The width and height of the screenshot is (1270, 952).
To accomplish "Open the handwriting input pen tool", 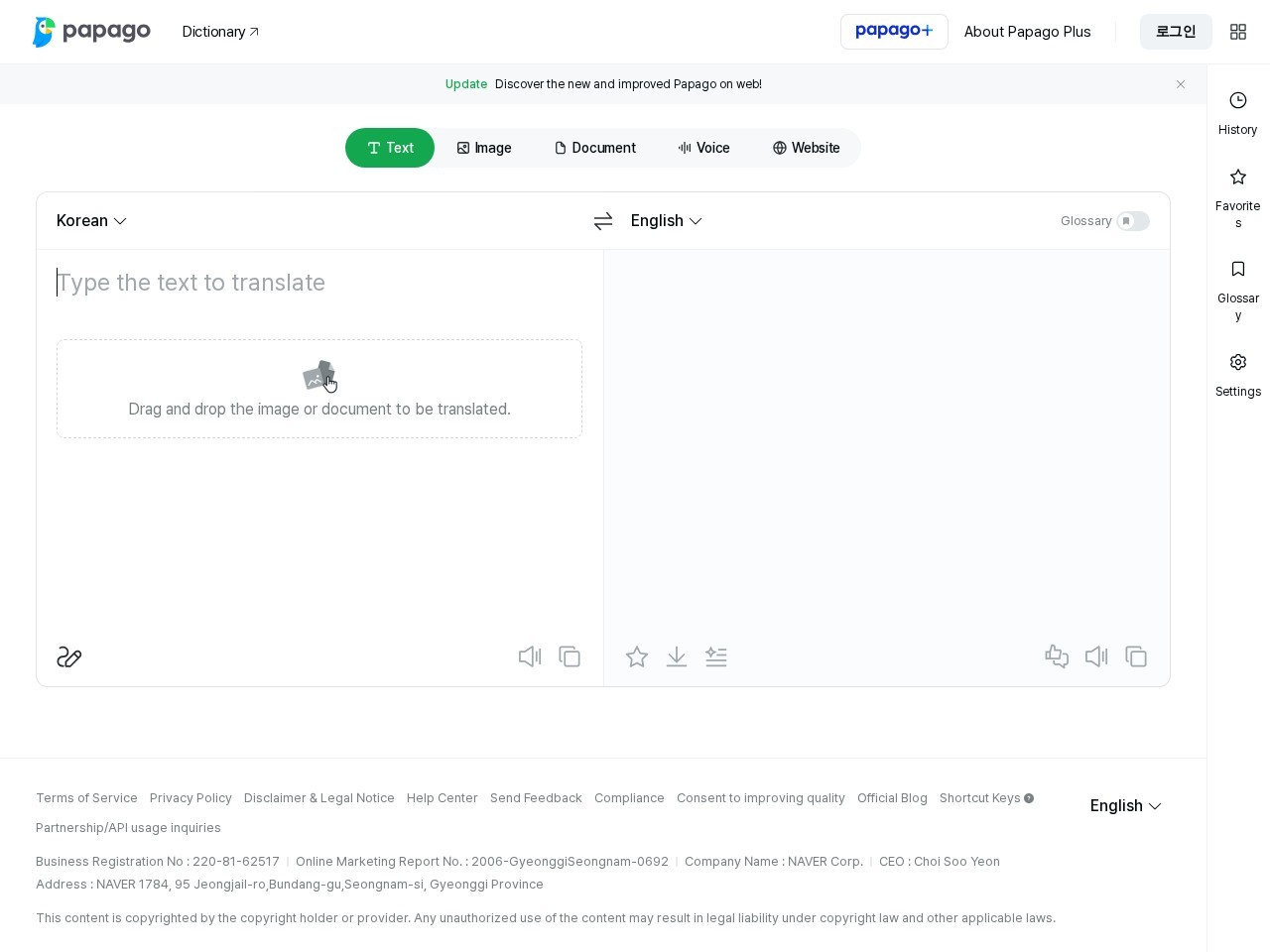I will tap(69, 656).
